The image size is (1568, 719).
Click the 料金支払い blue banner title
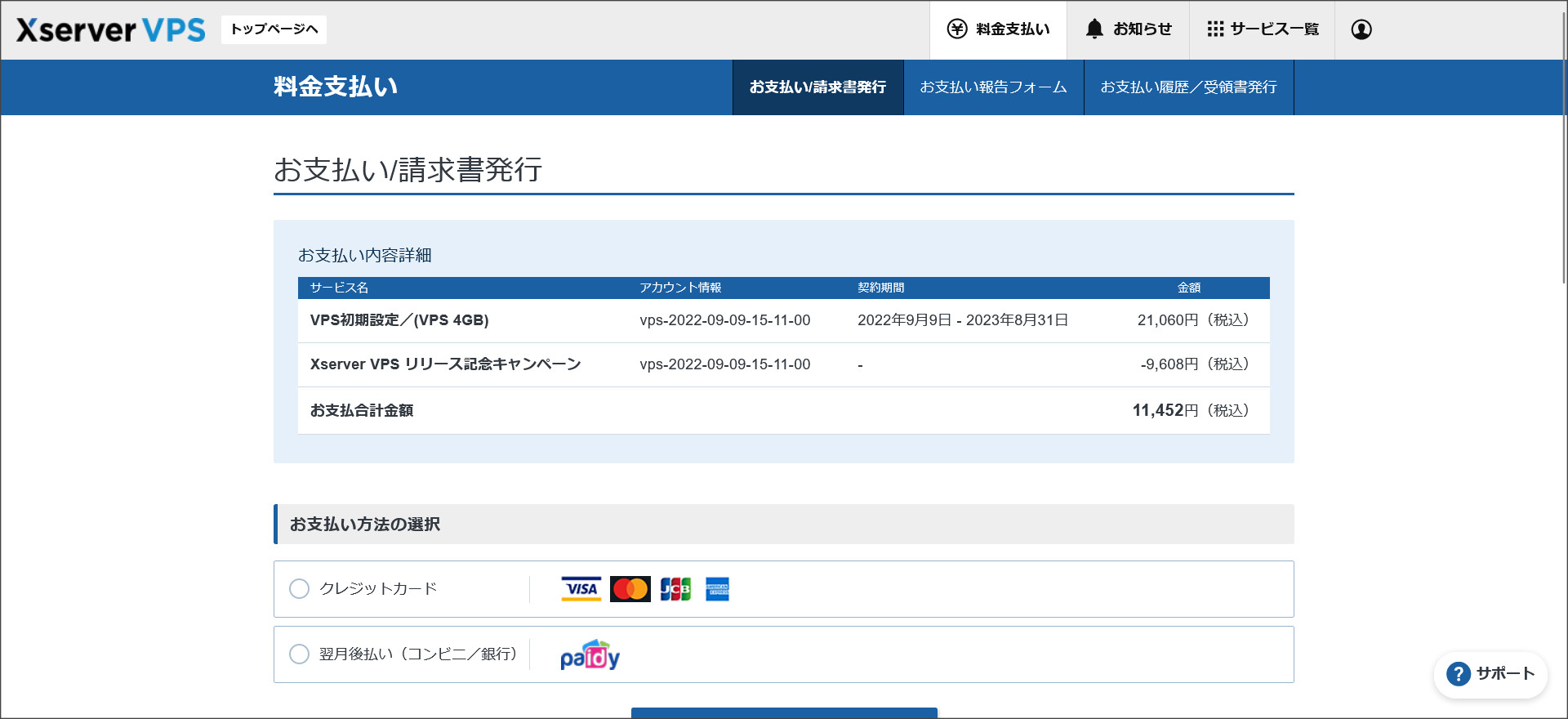[x=336, y=87]
